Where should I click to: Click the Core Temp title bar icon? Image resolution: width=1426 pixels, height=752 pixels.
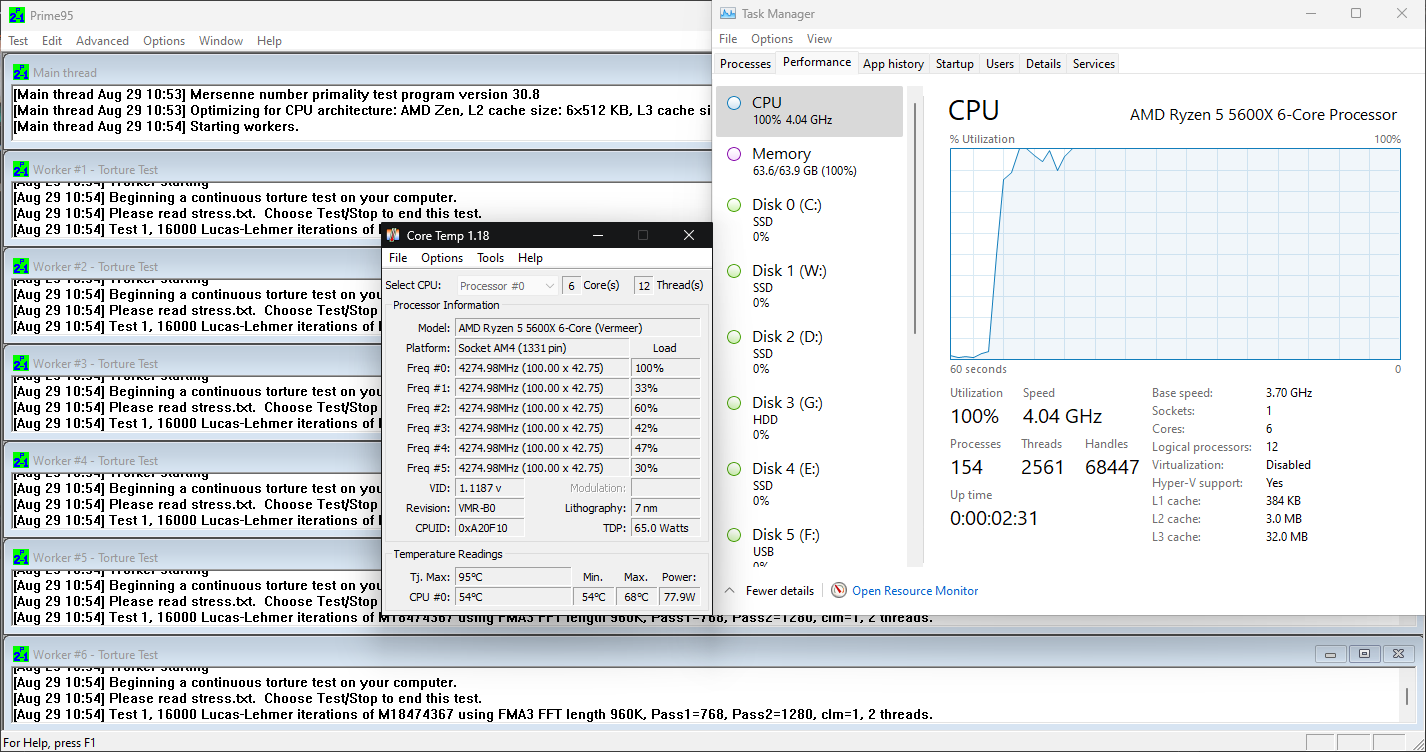click(x=393, y=235)
